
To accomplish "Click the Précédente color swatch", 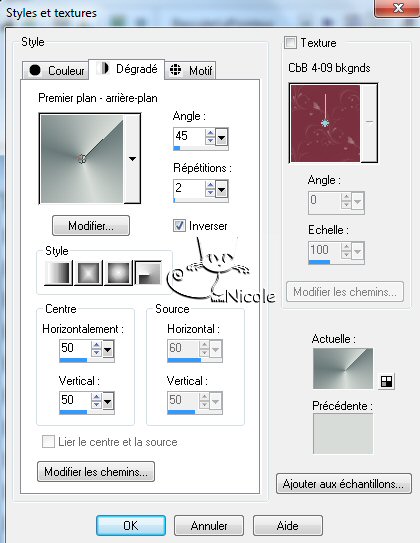I will 343,433.
